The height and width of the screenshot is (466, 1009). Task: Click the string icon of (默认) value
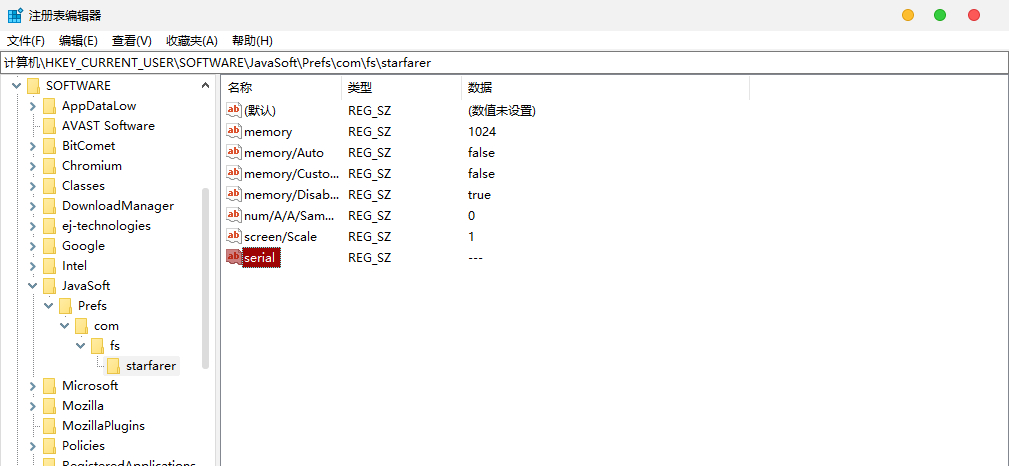[x=234, y=110]
